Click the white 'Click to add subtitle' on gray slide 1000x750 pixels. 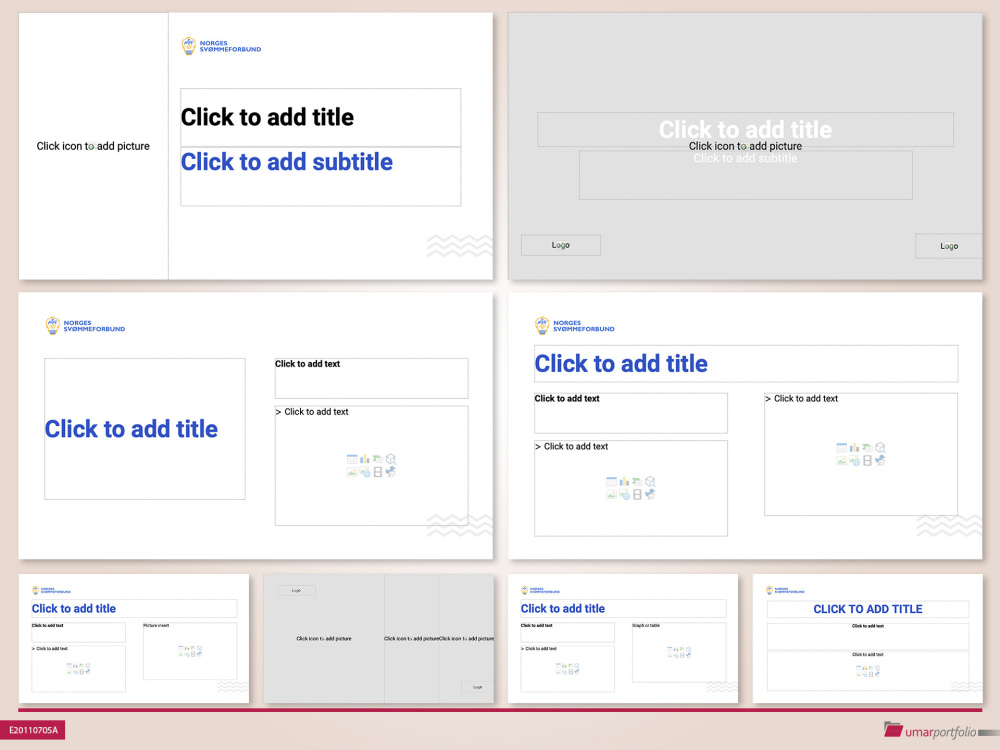tap(745, 158)
